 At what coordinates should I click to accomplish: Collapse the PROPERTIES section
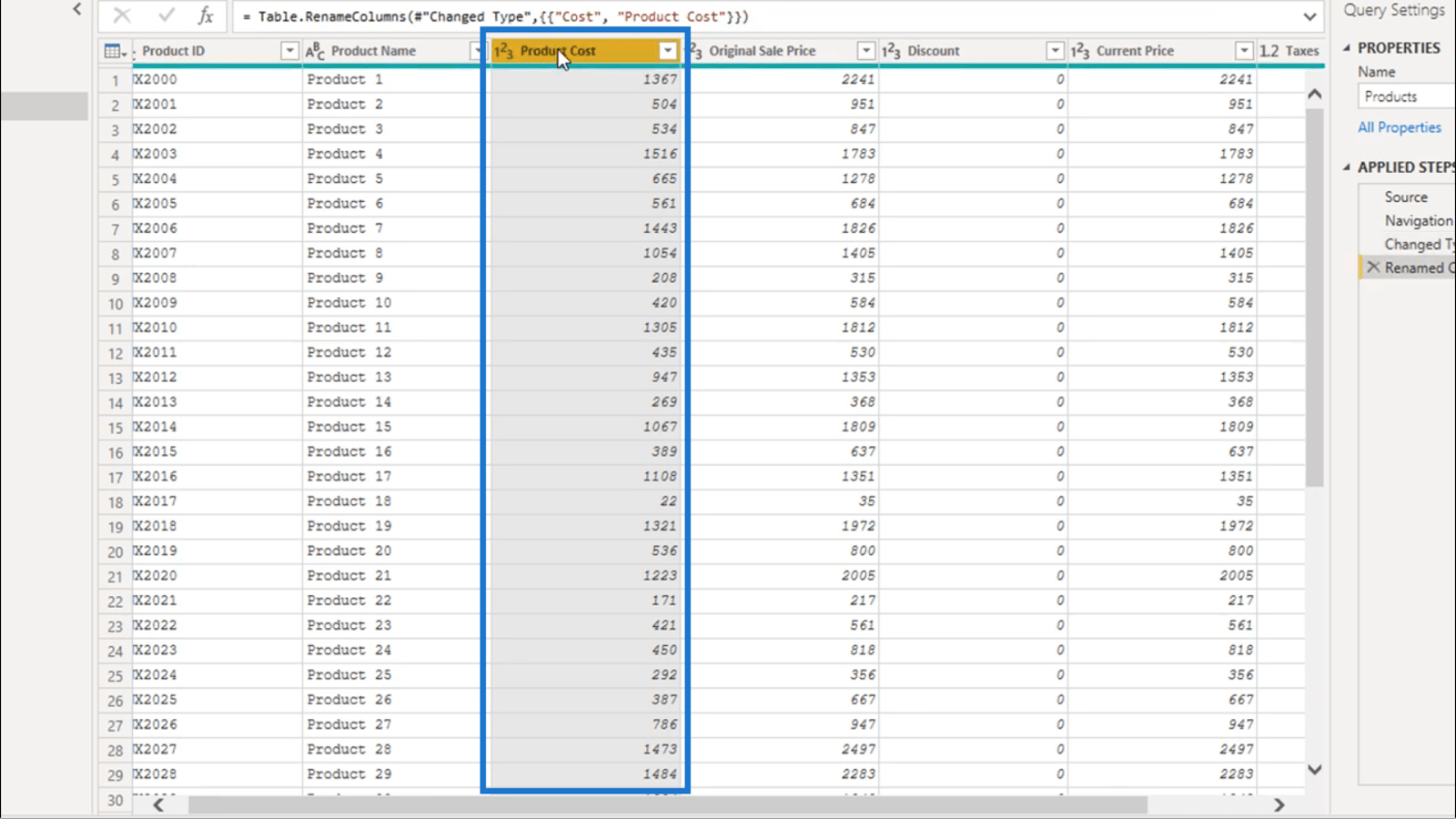point(1347,47)
